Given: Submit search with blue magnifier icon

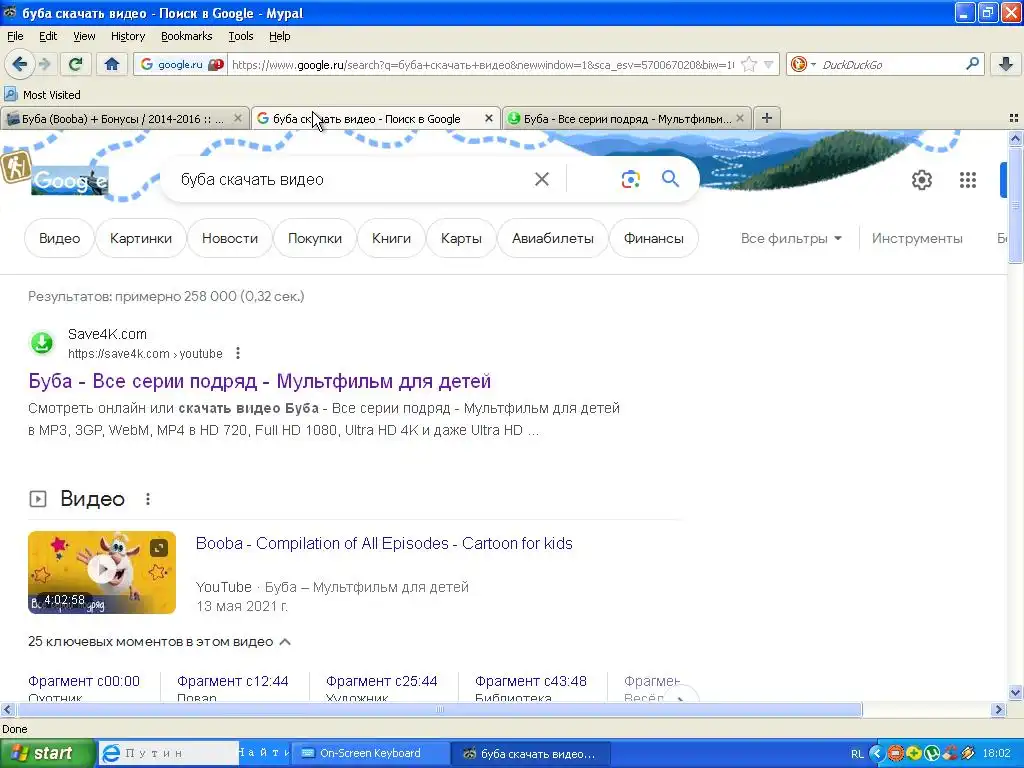Looking at the screenshot, I should pos(671,178).
